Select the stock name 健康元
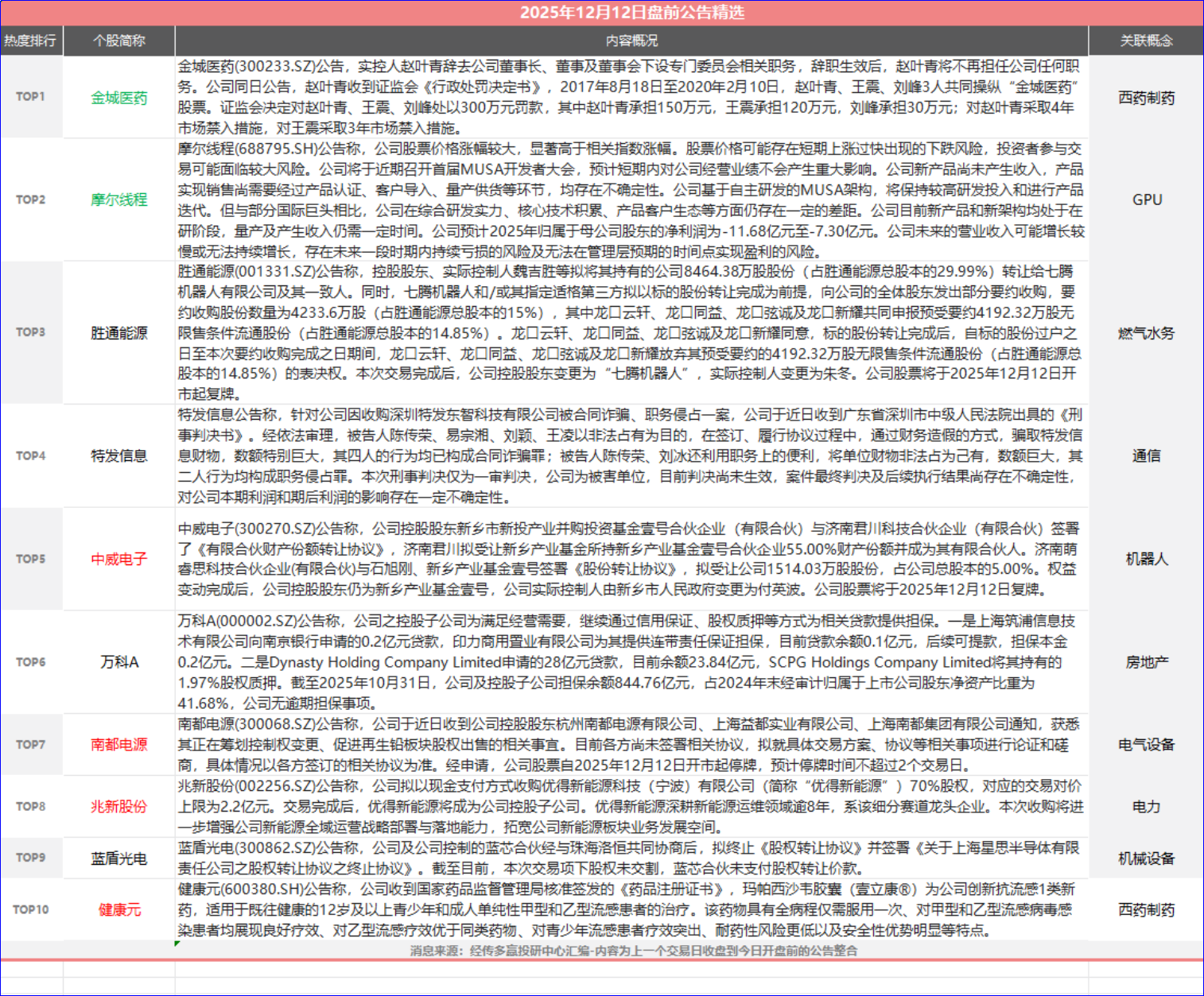The height and width of the screenshot is (996, 1204). click(119, 910)
